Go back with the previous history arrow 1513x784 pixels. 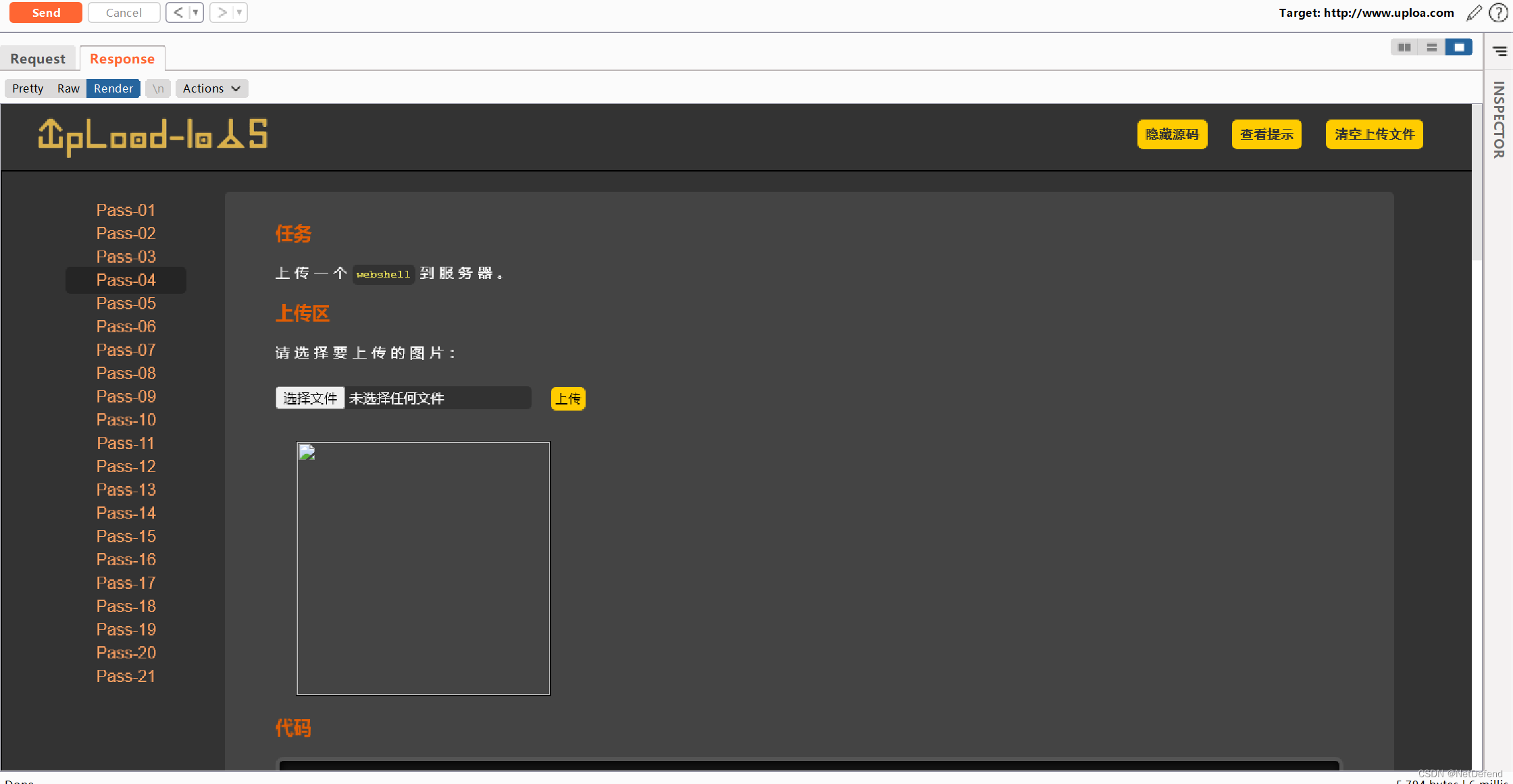coord(178,13)
